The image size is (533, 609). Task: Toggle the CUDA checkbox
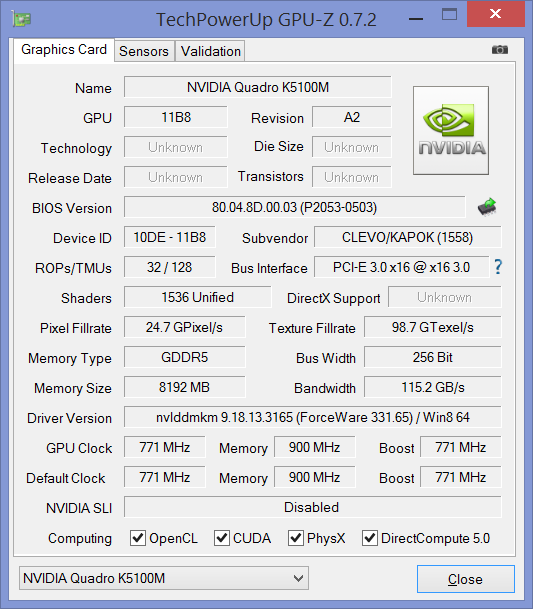pos(222,538)
